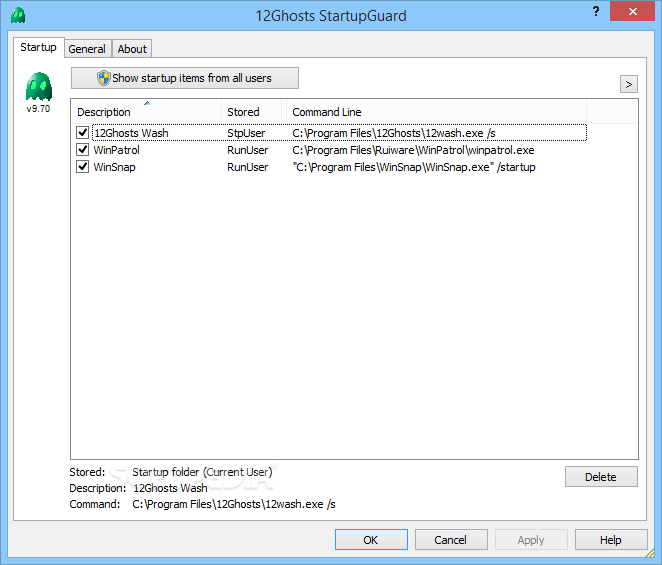
Task: Click Show startup items from all users
Action: (x=185, y=78)
